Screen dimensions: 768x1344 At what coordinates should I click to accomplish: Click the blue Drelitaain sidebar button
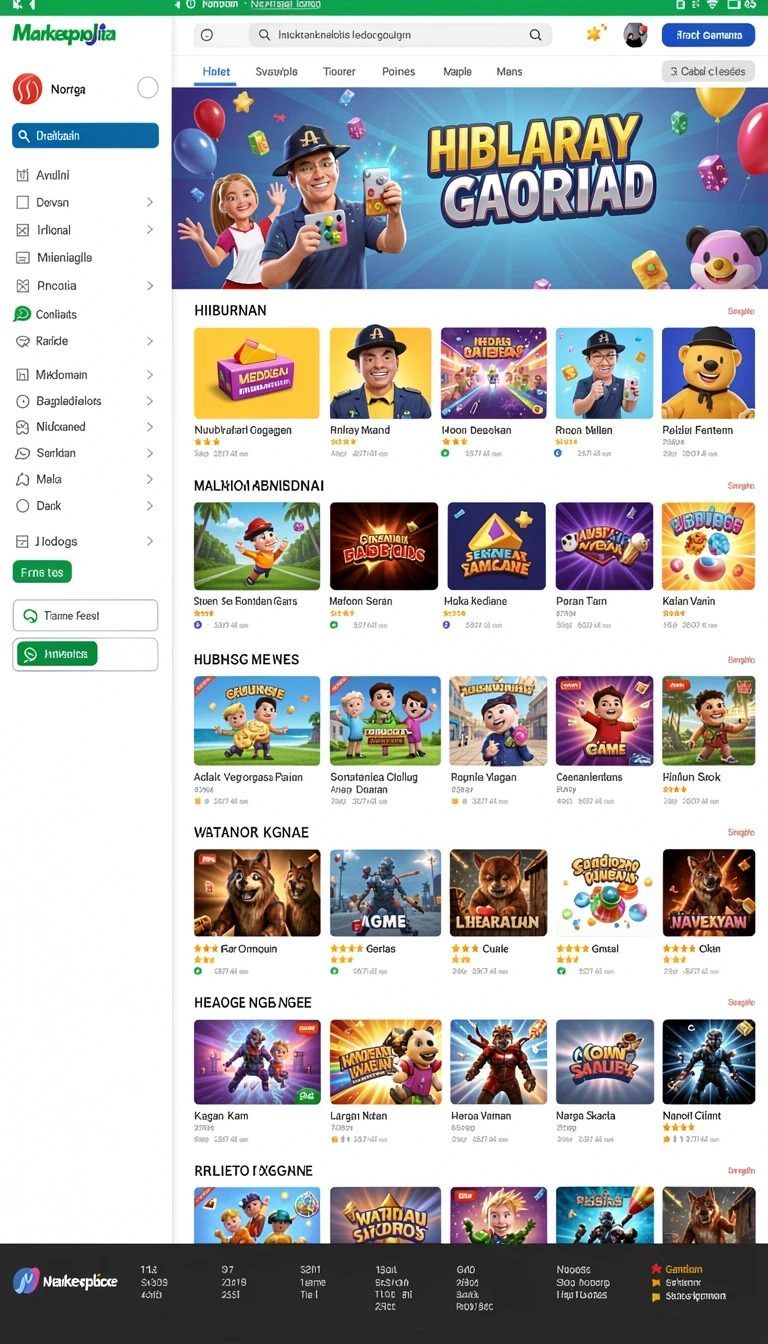tap(85, 136)
